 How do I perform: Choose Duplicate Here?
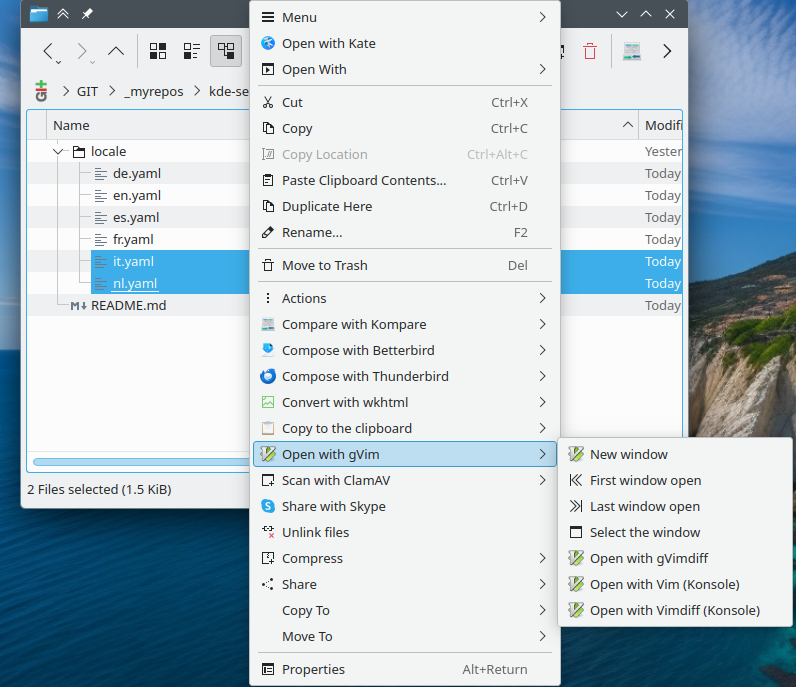point(405,206)
